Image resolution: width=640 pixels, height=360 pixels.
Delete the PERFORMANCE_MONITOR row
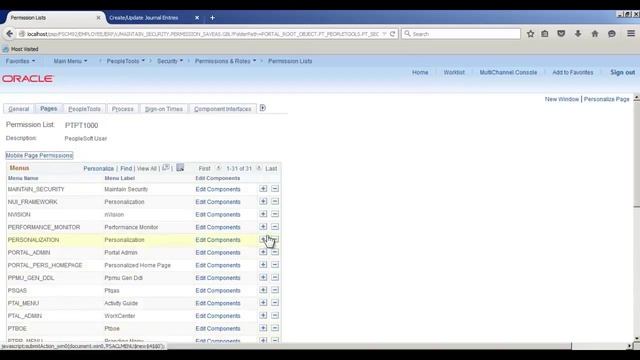pyautogui.click(x=275, y=227)
